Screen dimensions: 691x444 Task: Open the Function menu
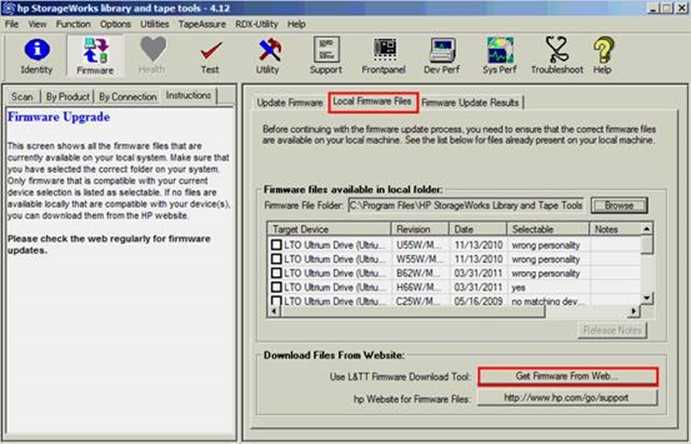point(73,24)
